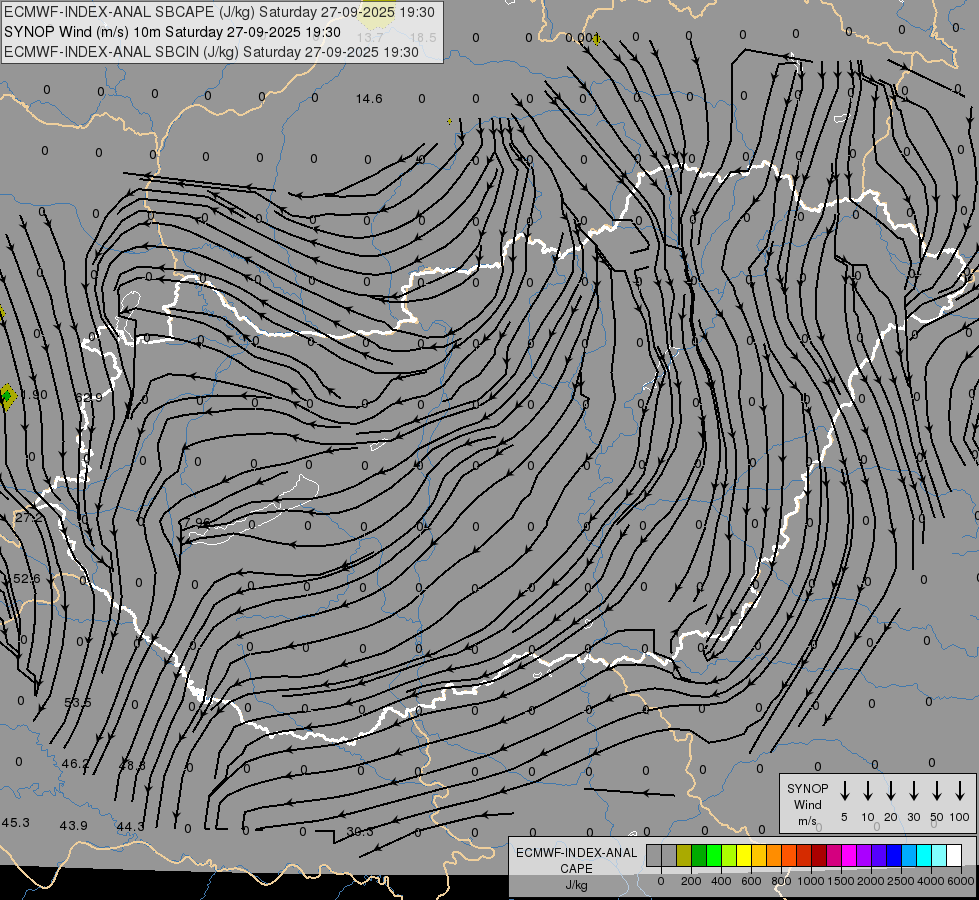Select the sky blue swatch right of 2500
979x900 pixels.
pyautogui.click(x=910, y=855)
